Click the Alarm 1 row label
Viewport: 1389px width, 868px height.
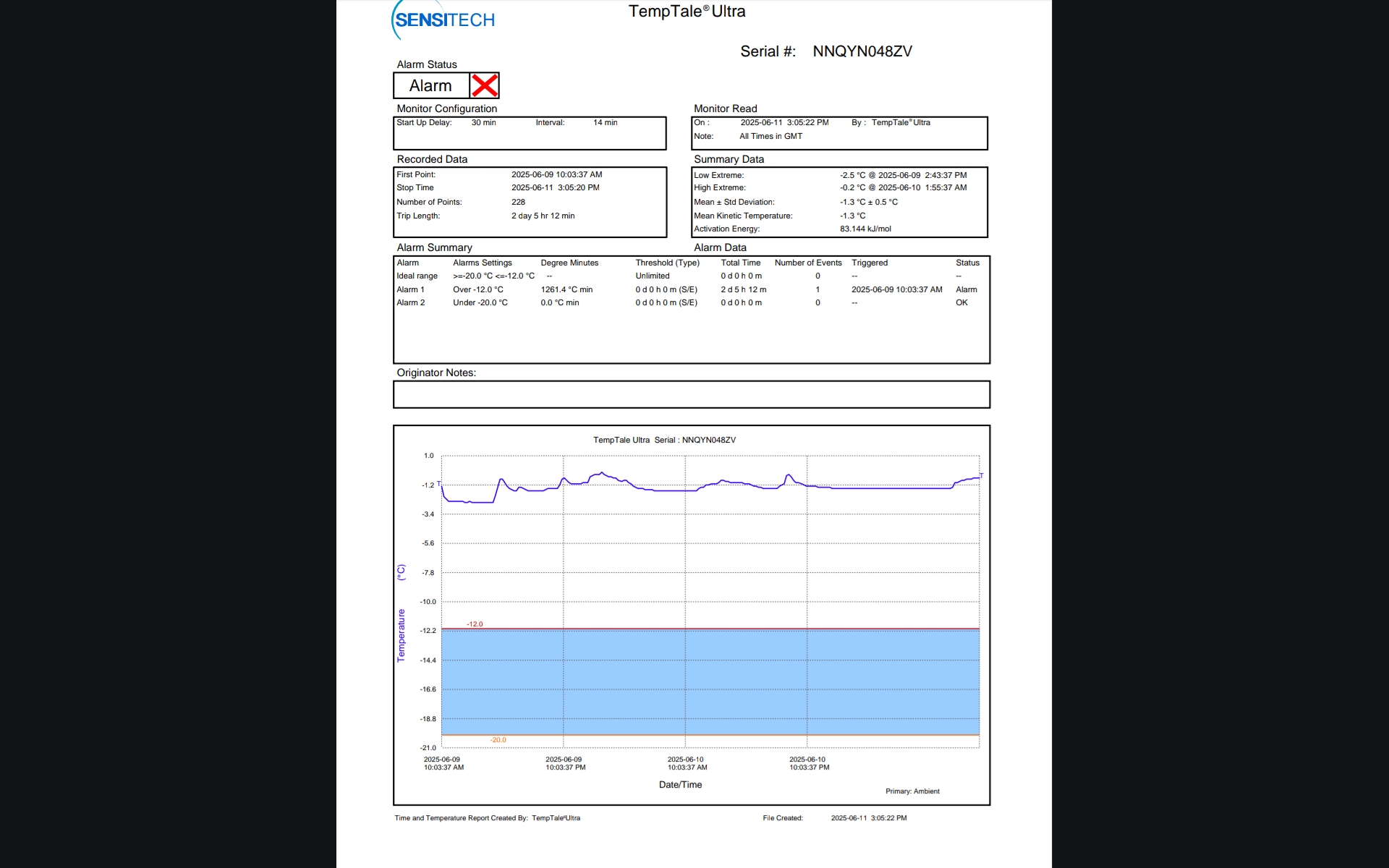[410, 290]
